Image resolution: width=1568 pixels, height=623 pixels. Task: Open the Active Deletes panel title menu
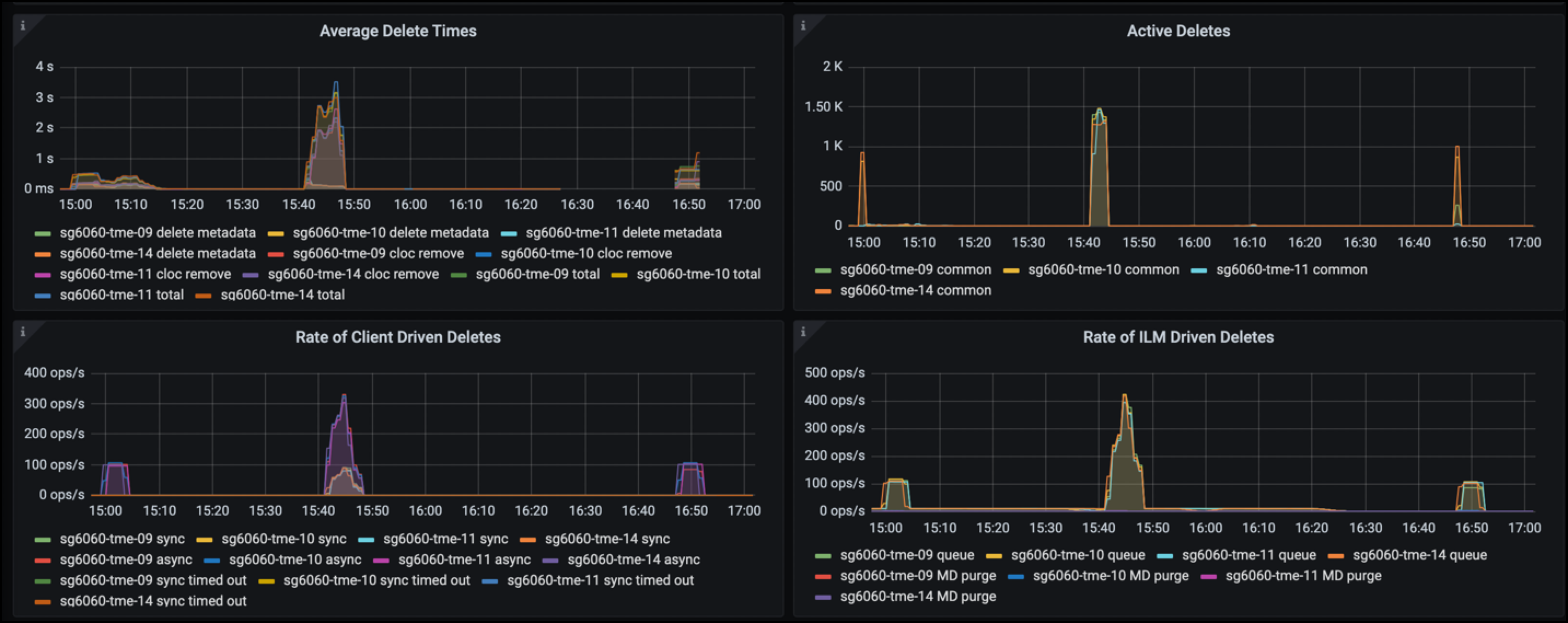tap(1178, 31)
